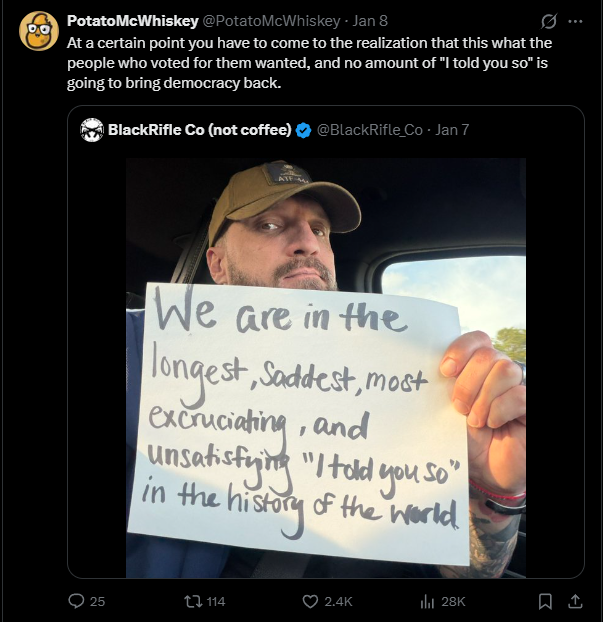This screenshot has height=622, width=603.
Task: Open the @BlackRifle_Co handle
Action: [370, 130]
